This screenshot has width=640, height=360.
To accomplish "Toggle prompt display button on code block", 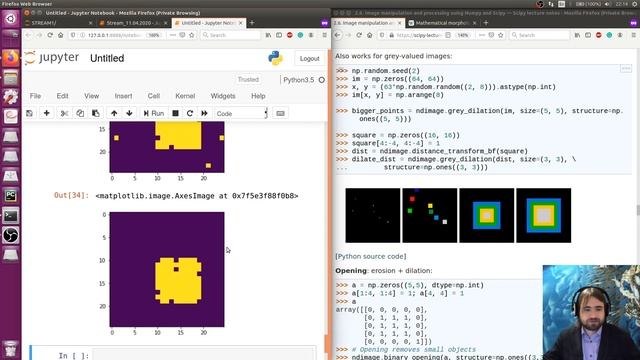I will 626,69.
